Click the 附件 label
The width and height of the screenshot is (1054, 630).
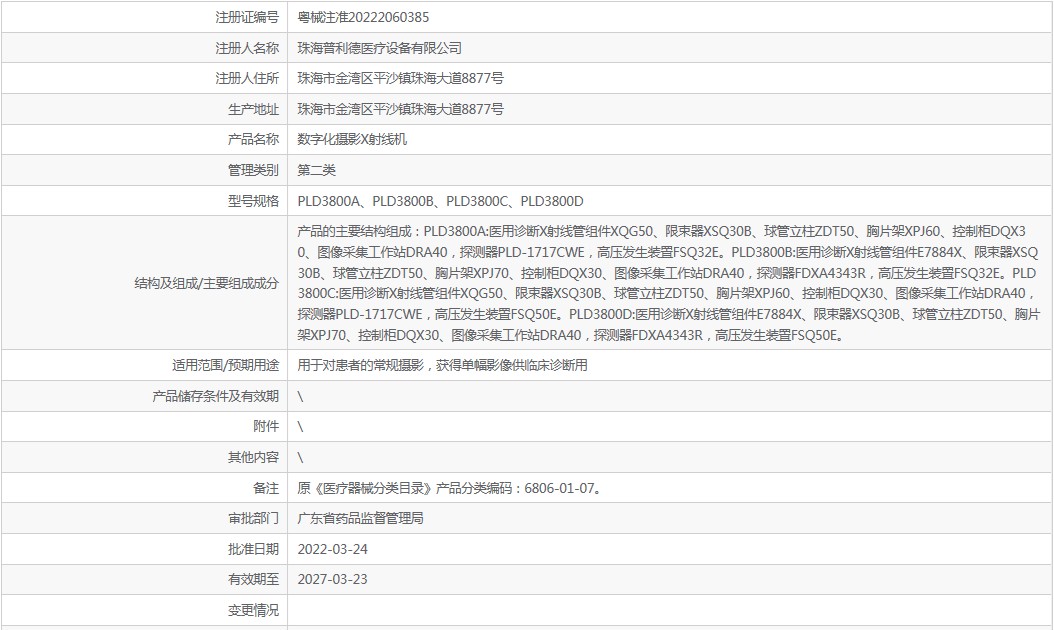pos(266,426)
